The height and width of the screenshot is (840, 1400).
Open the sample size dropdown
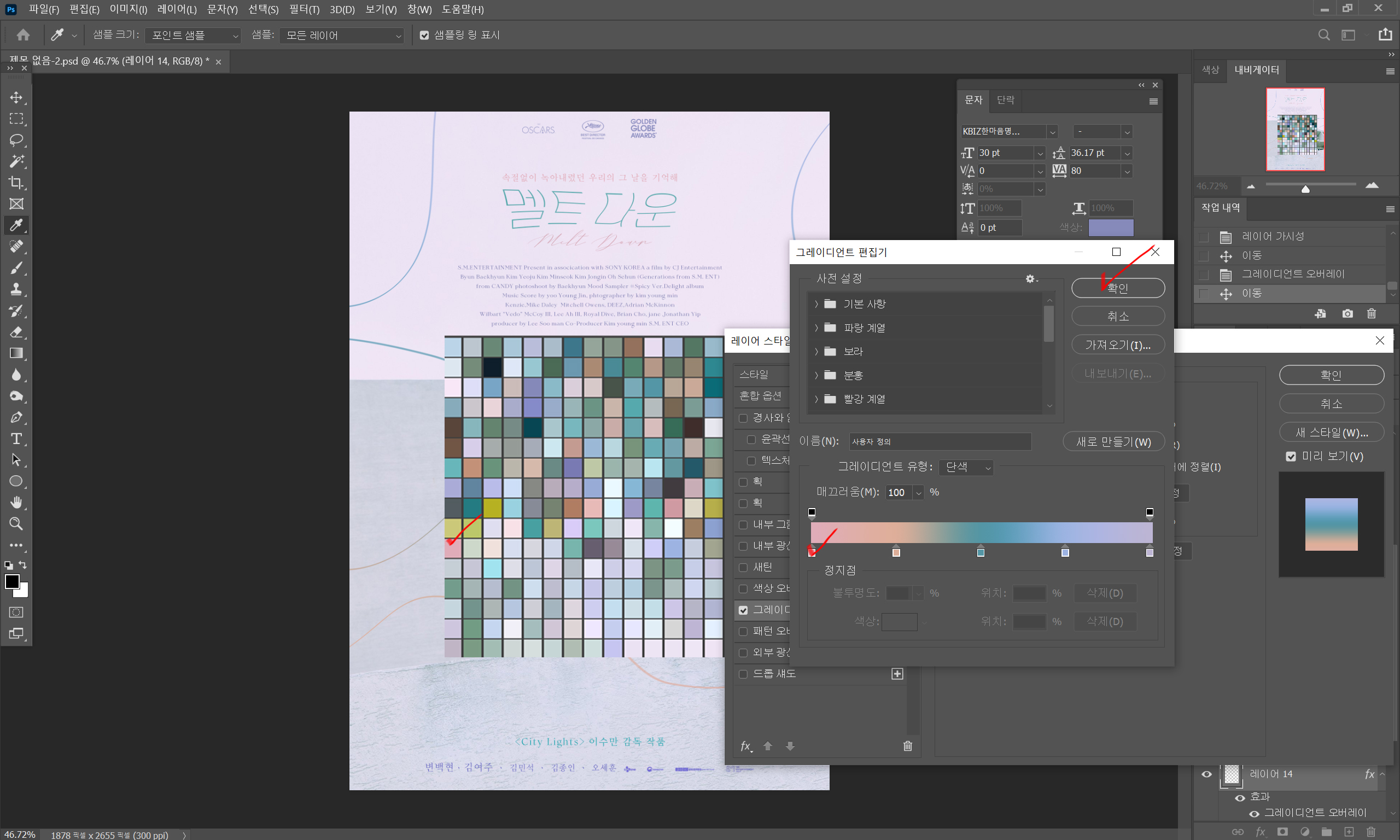point(193,35)
